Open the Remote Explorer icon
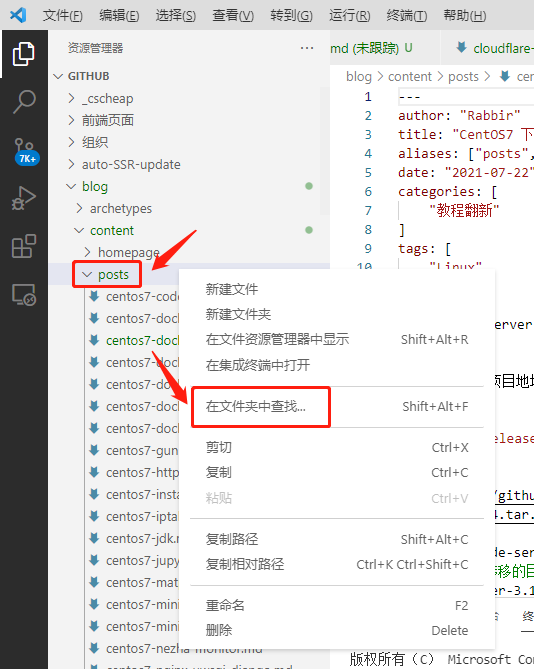 [x=24, y=295]
